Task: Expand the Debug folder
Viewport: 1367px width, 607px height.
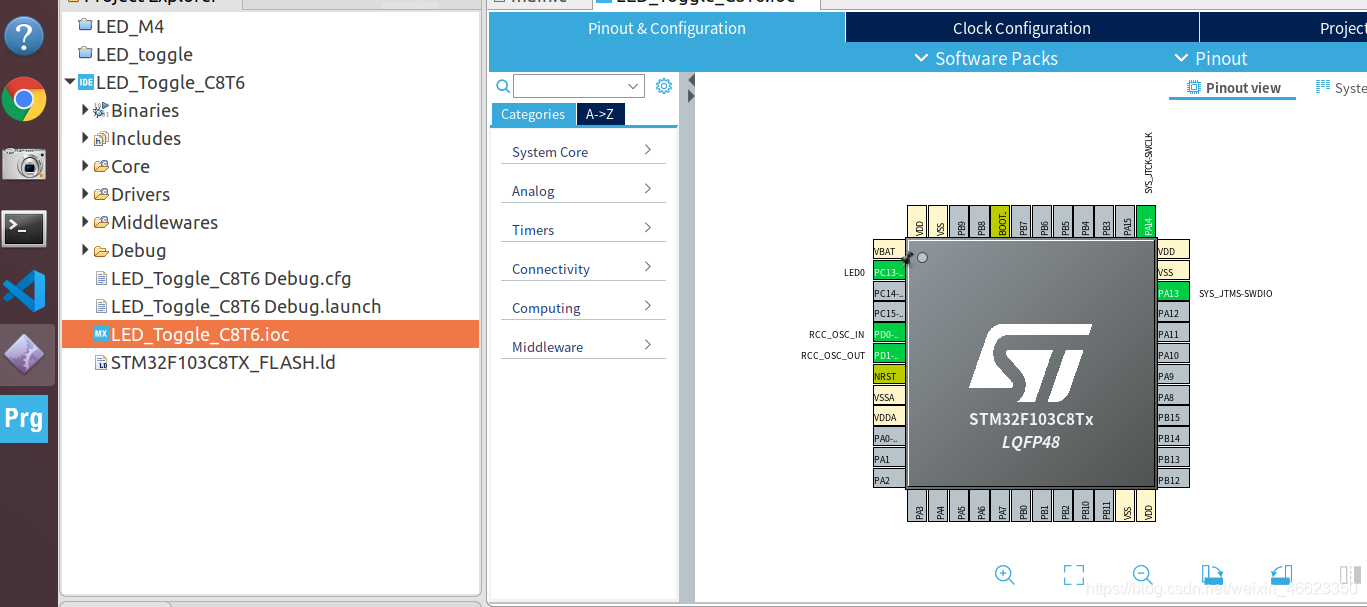Action: (x=85, y=250)
